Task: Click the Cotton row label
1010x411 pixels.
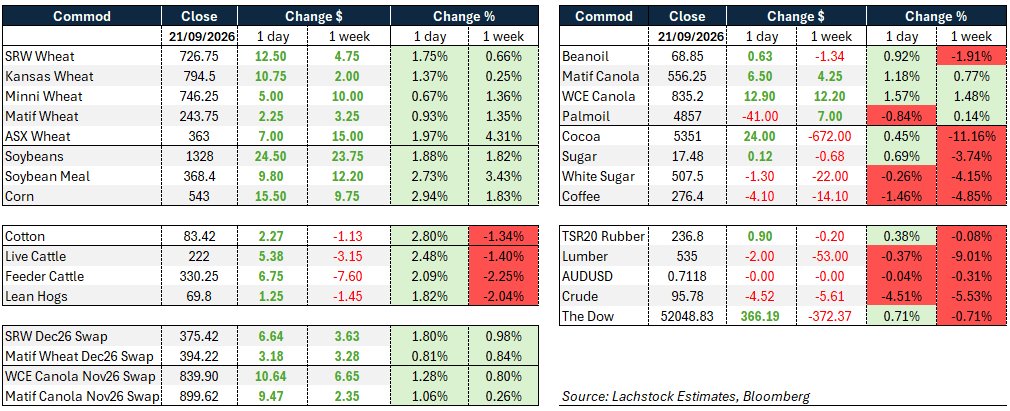Action: tap(24, 236)
